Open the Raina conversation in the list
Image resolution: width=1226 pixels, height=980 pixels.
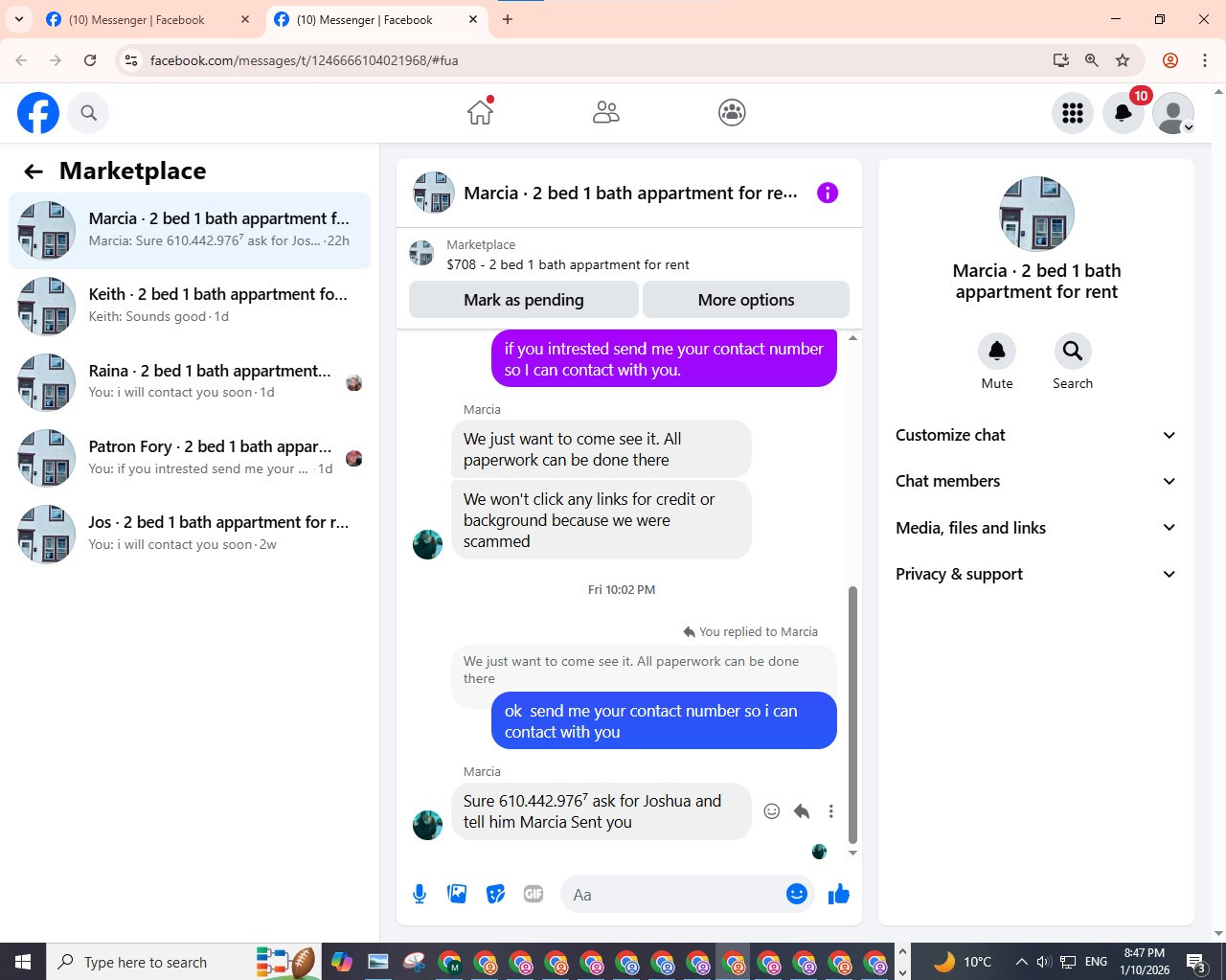190,381
